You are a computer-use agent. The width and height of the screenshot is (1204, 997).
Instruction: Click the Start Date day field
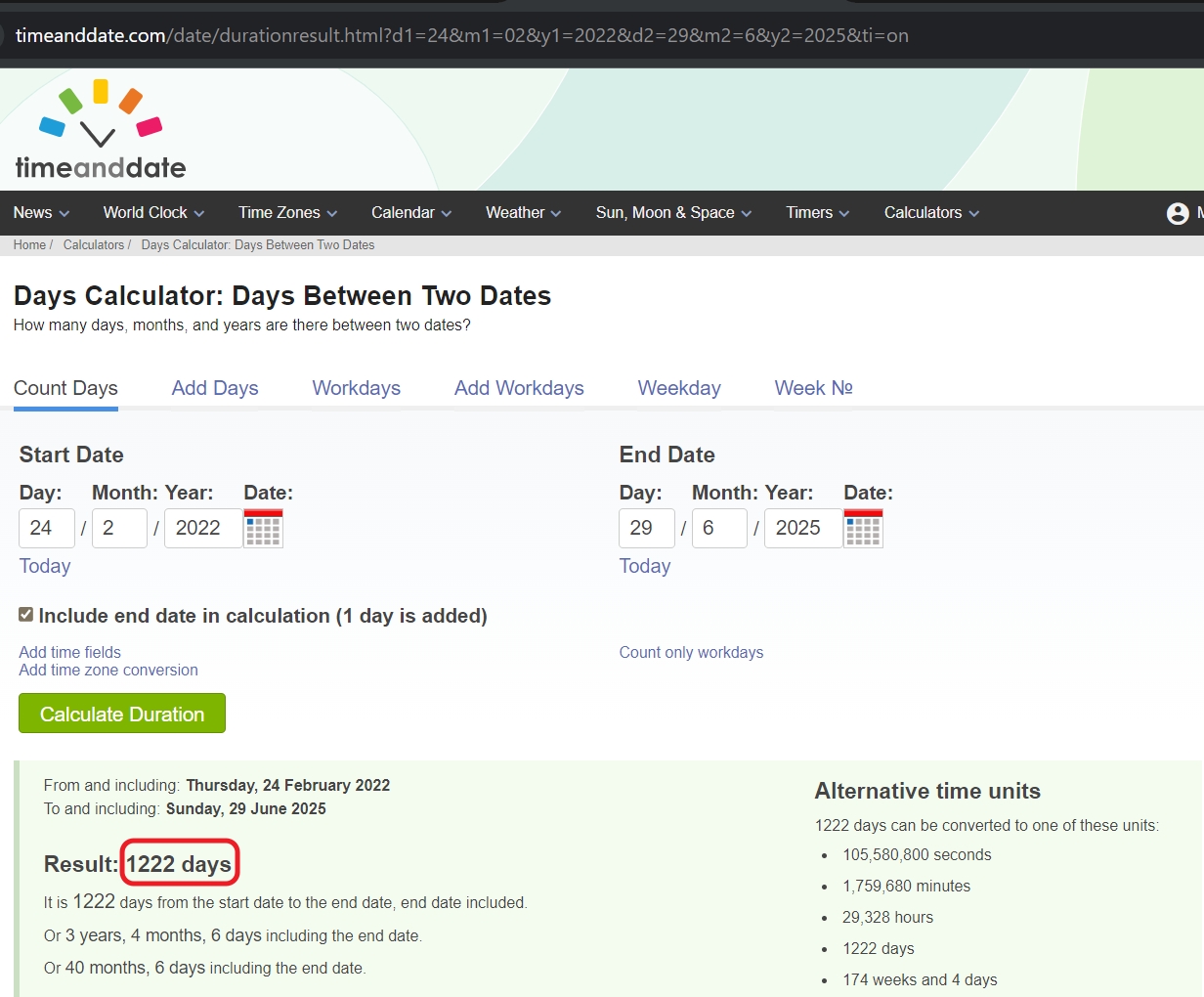click(x=47, y=528)
